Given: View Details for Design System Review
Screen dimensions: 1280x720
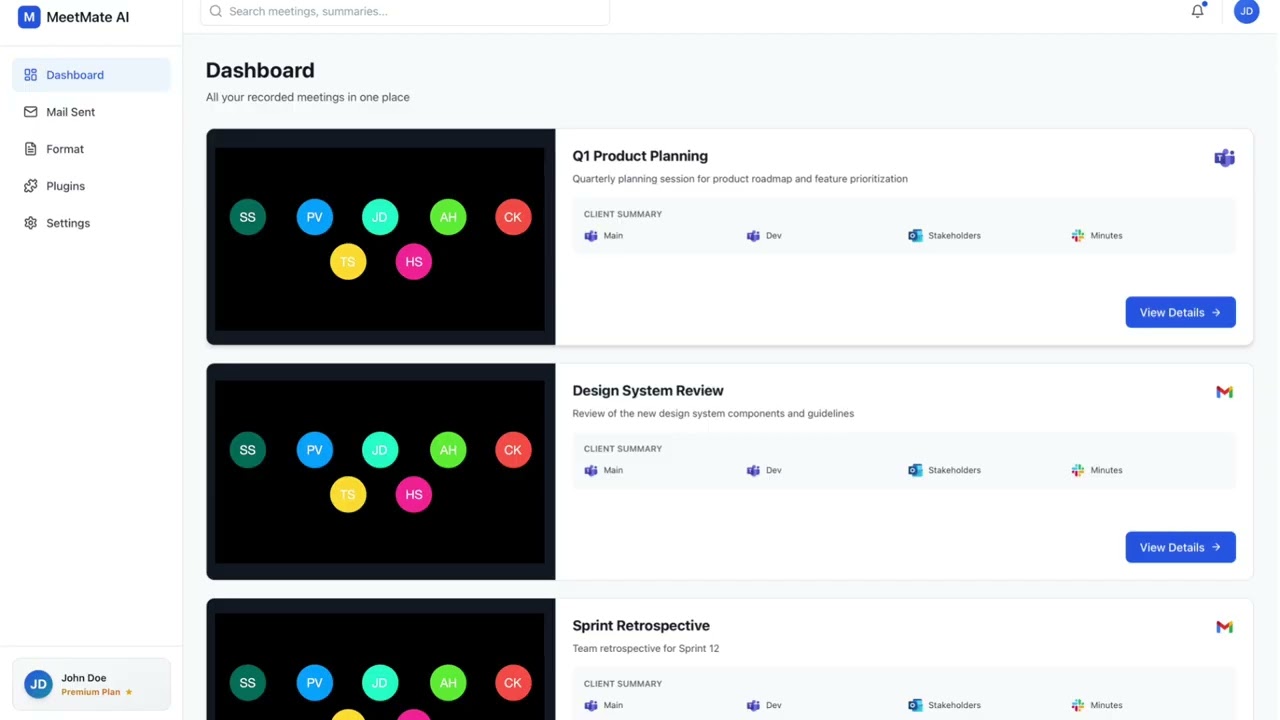Looking at the screenshot, I should (1180, 547).
